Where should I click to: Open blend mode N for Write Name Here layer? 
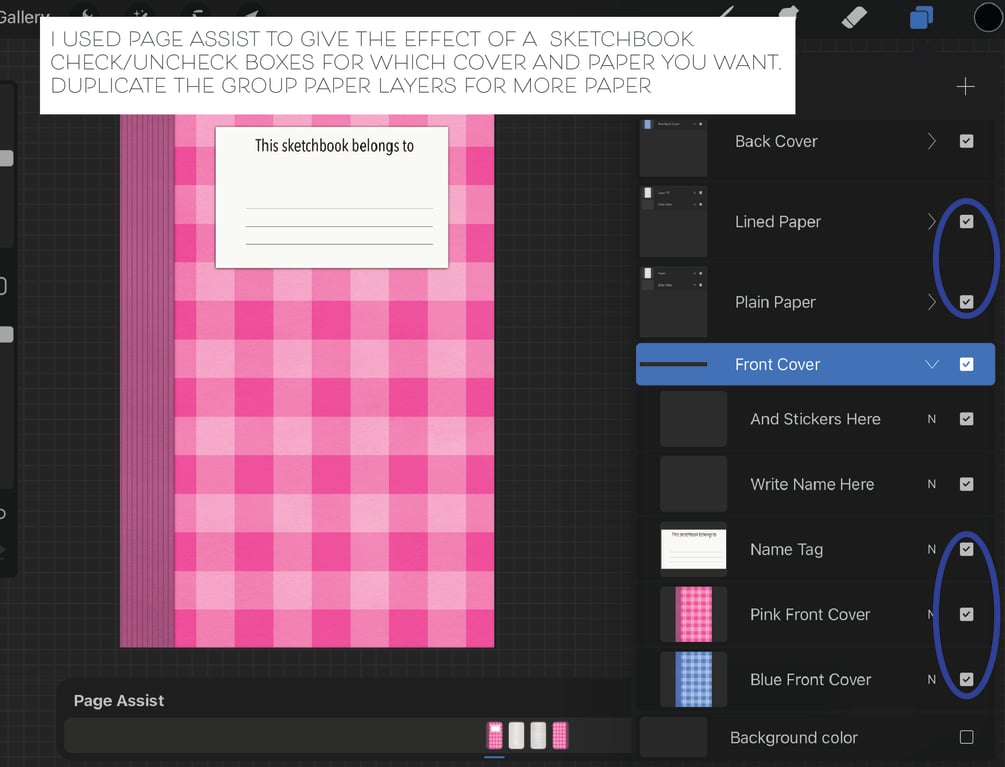[x=932, y=484]
